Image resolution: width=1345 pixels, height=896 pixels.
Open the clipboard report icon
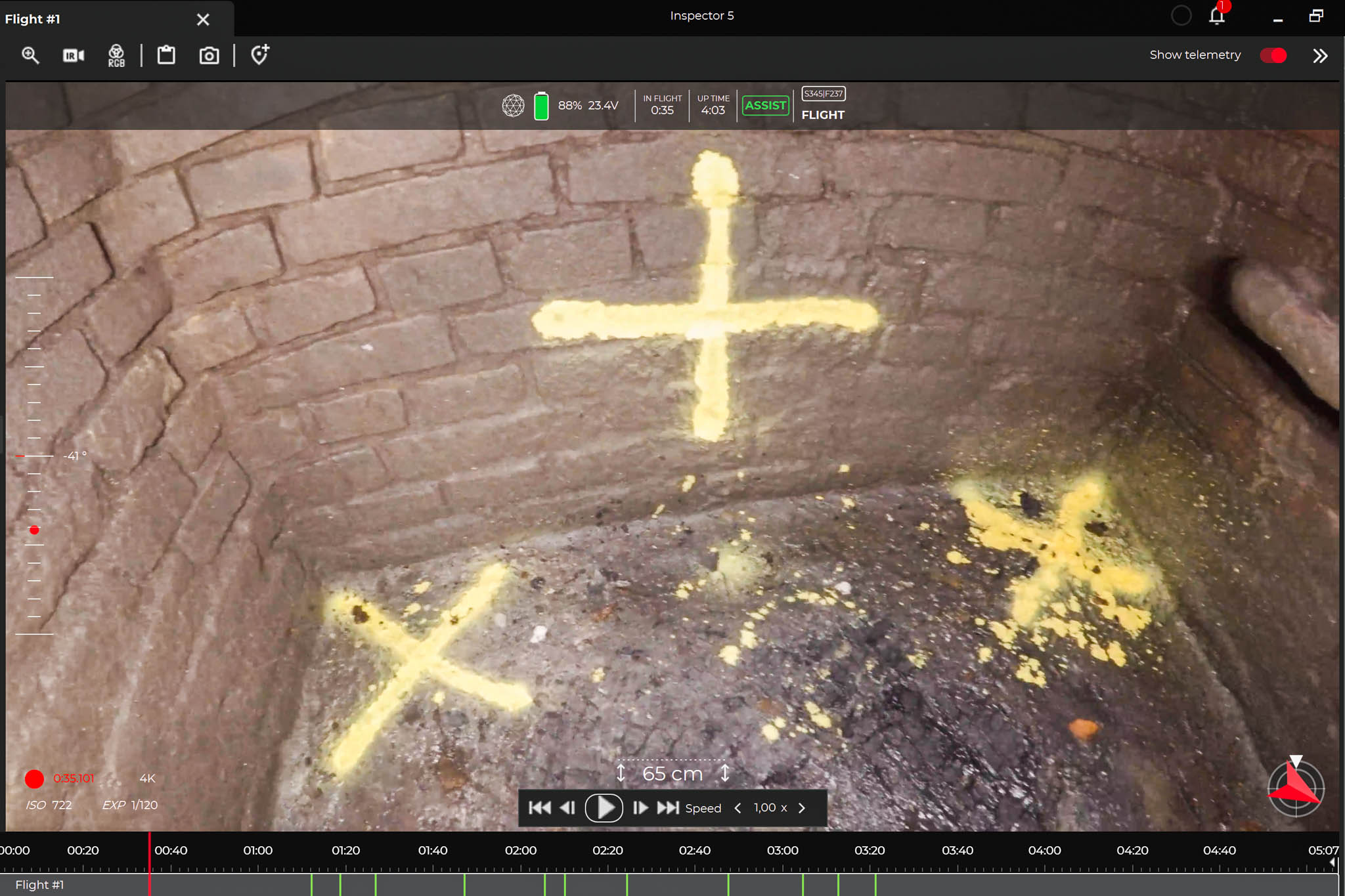tap(166, 56)
